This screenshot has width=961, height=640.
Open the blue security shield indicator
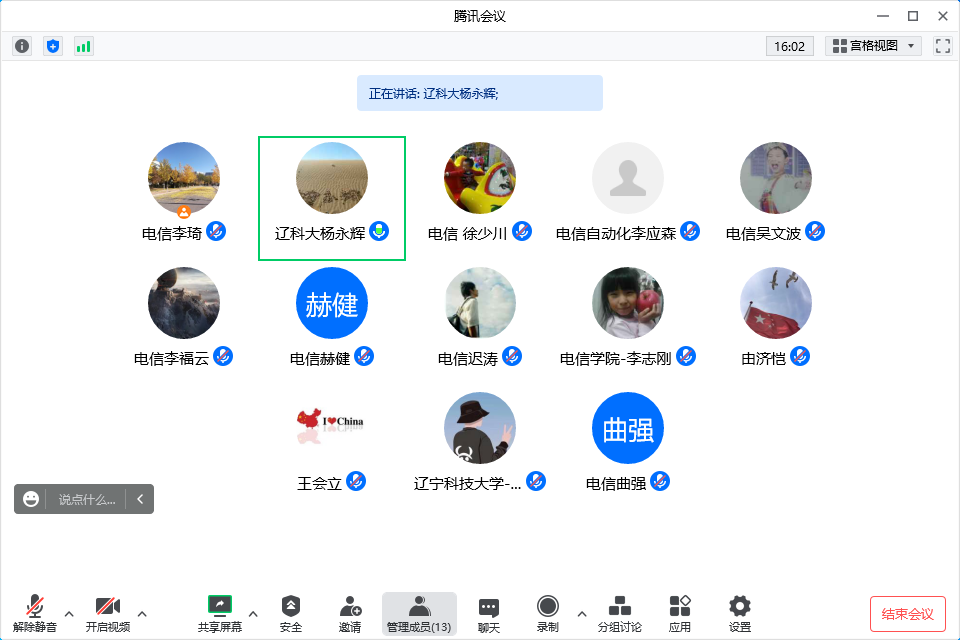tap(53, 46)
